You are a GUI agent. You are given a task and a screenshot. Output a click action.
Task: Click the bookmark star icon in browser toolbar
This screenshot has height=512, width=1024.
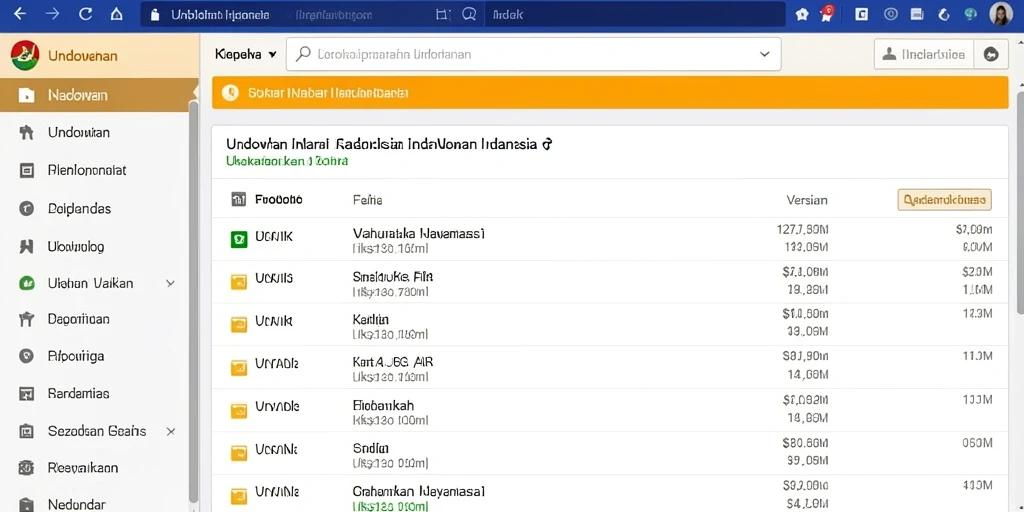tap(803, 14)
